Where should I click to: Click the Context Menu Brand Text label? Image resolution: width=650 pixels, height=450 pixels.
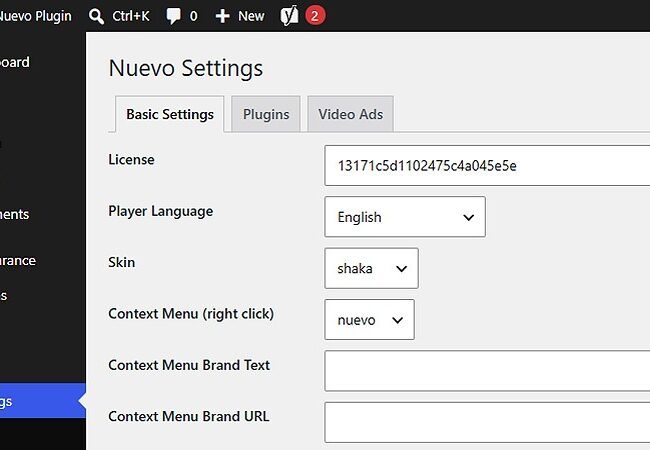[x=189, y=365]
